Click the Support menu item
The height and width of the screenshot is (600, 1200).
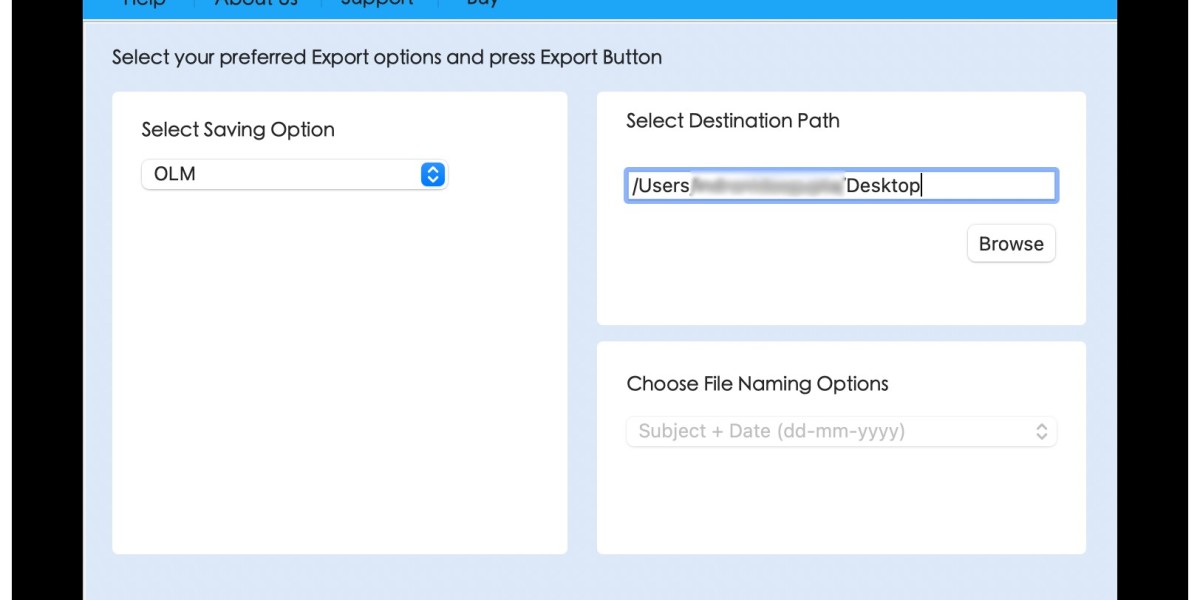pos(377,3)
